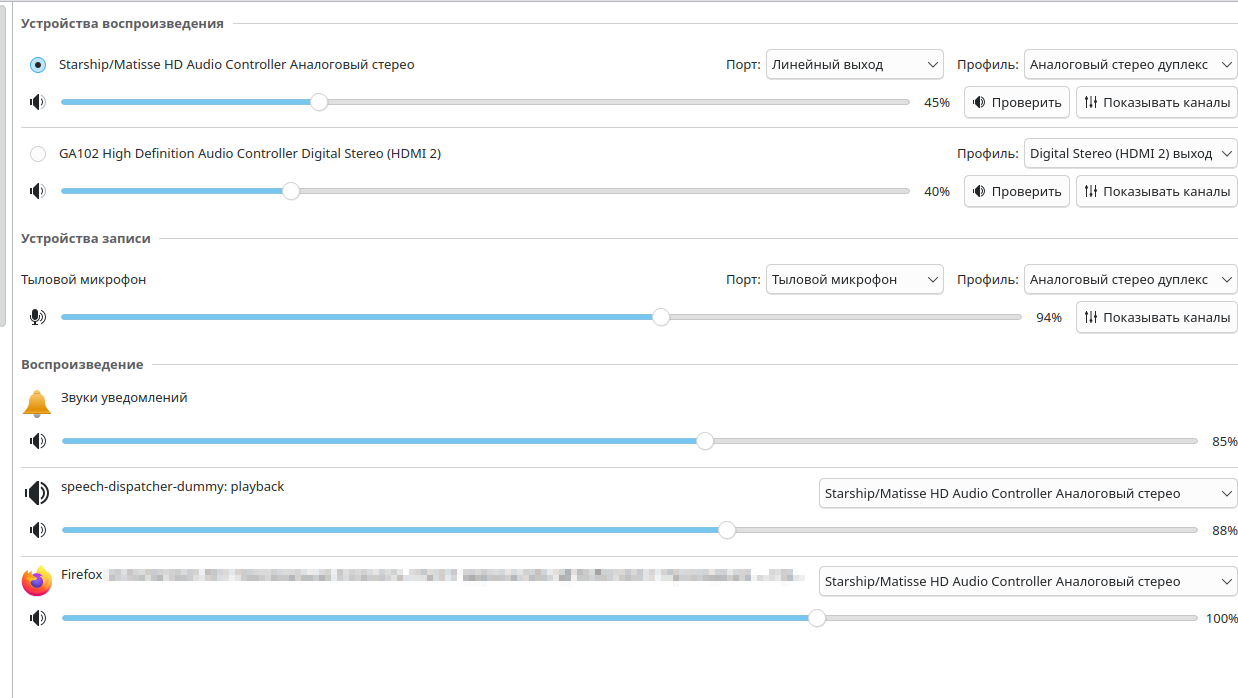
Task: Select Starship/Matisse as default output device
Action: [38, 65]
